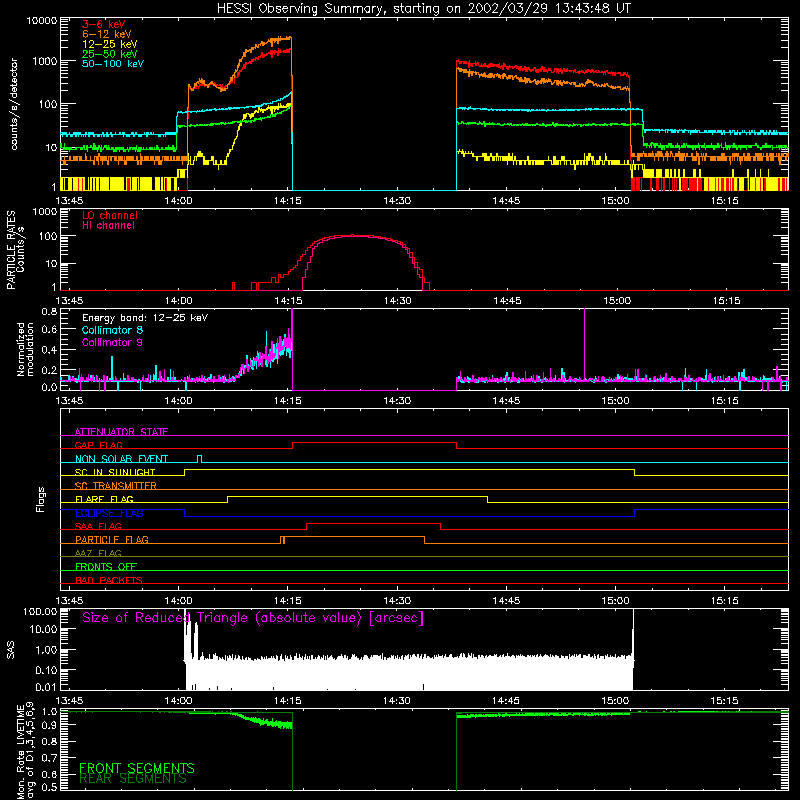The width and height of the screenshot is (800, 800).
Task: Click the FRONT SEGMENTS legend label
Action: tap(137, 768)
